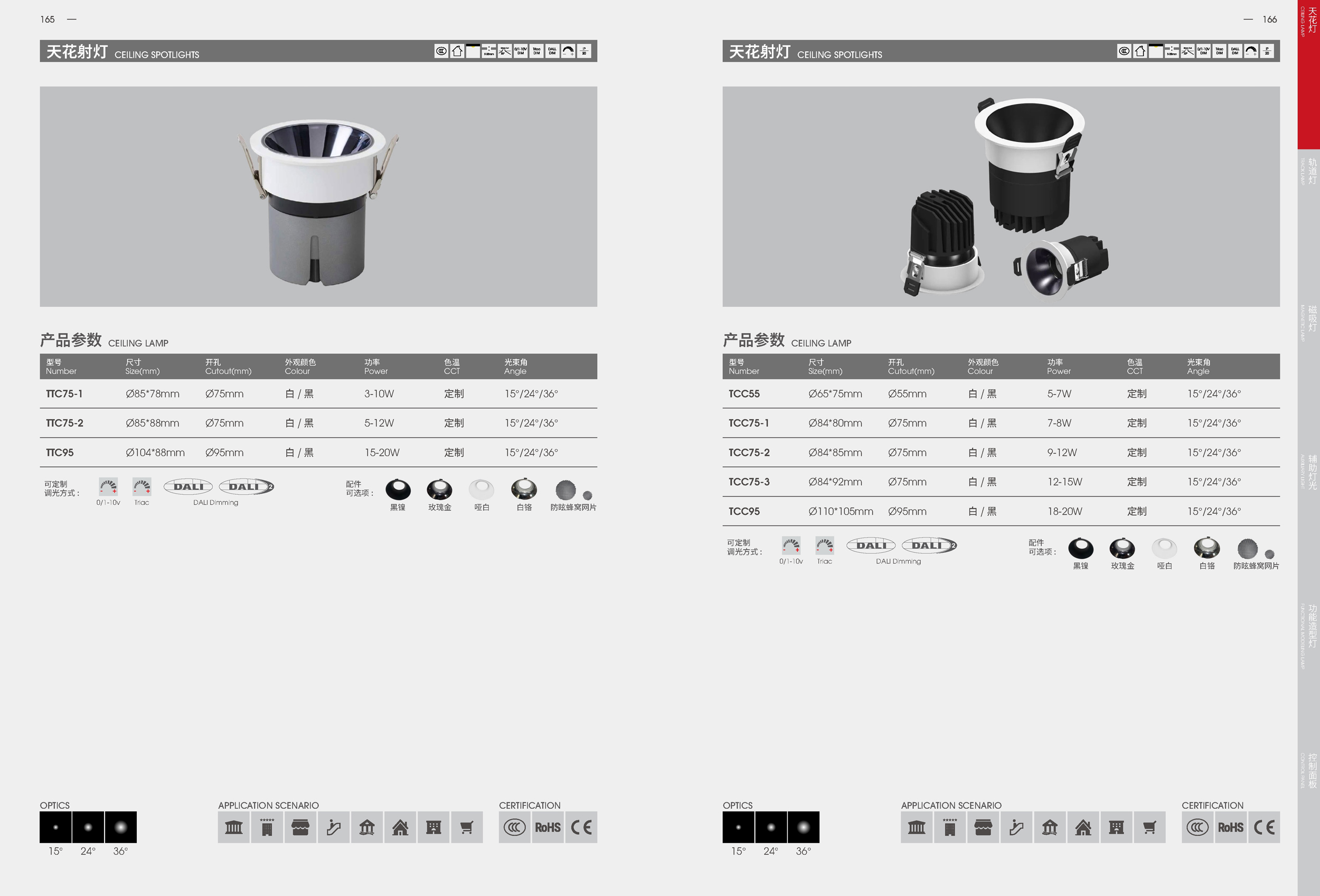1320x896 pixels.
Task: Select the 玫瑰金 trim swatch on page 165
Action: coord(440,489)
